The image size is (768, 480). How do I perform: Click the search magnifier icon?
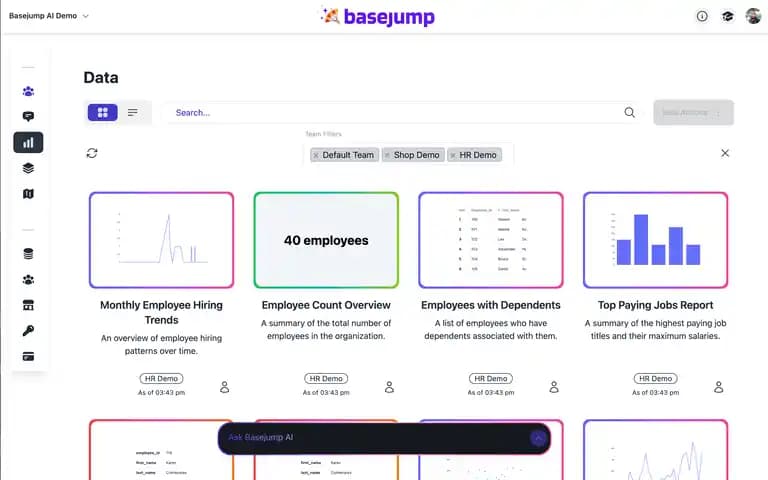click(x=629, y=113)
